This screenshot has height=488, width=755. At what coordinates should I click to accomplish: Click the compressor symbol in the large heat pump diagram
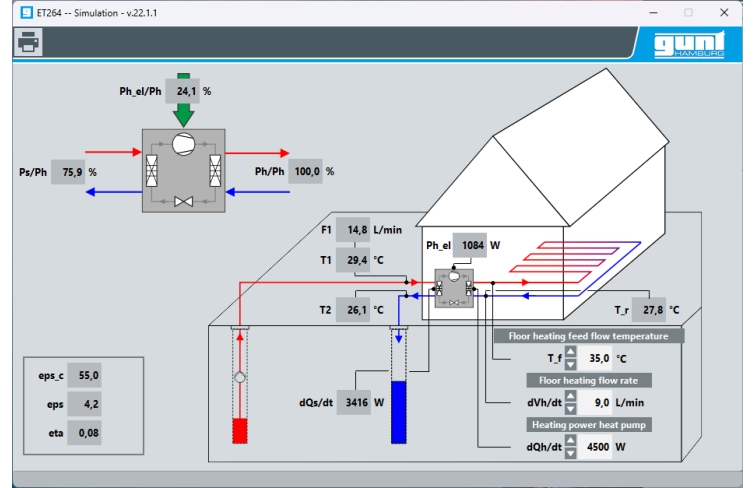tap(183, 146)
